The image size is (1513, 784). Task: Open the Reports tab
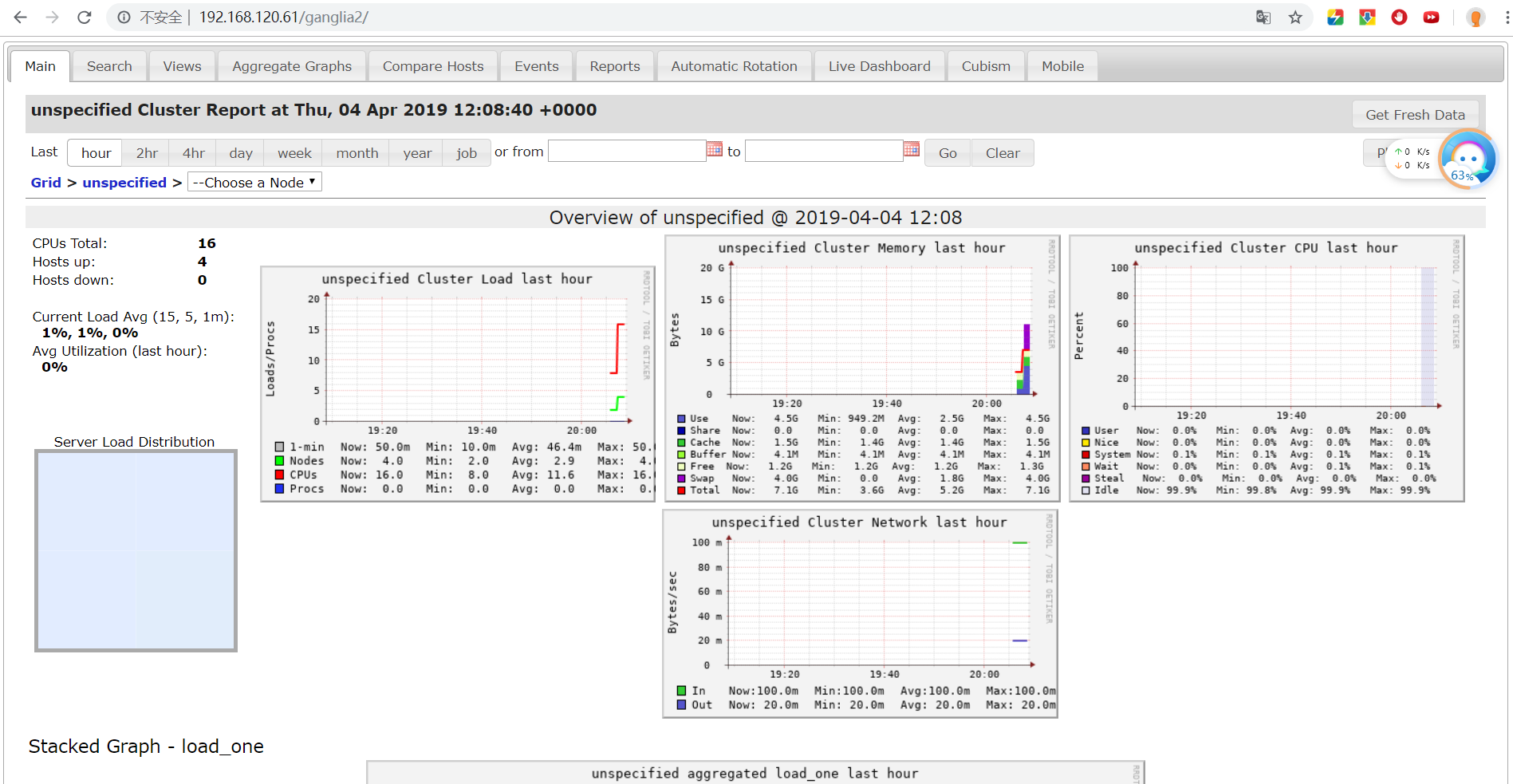click(615, 66)
